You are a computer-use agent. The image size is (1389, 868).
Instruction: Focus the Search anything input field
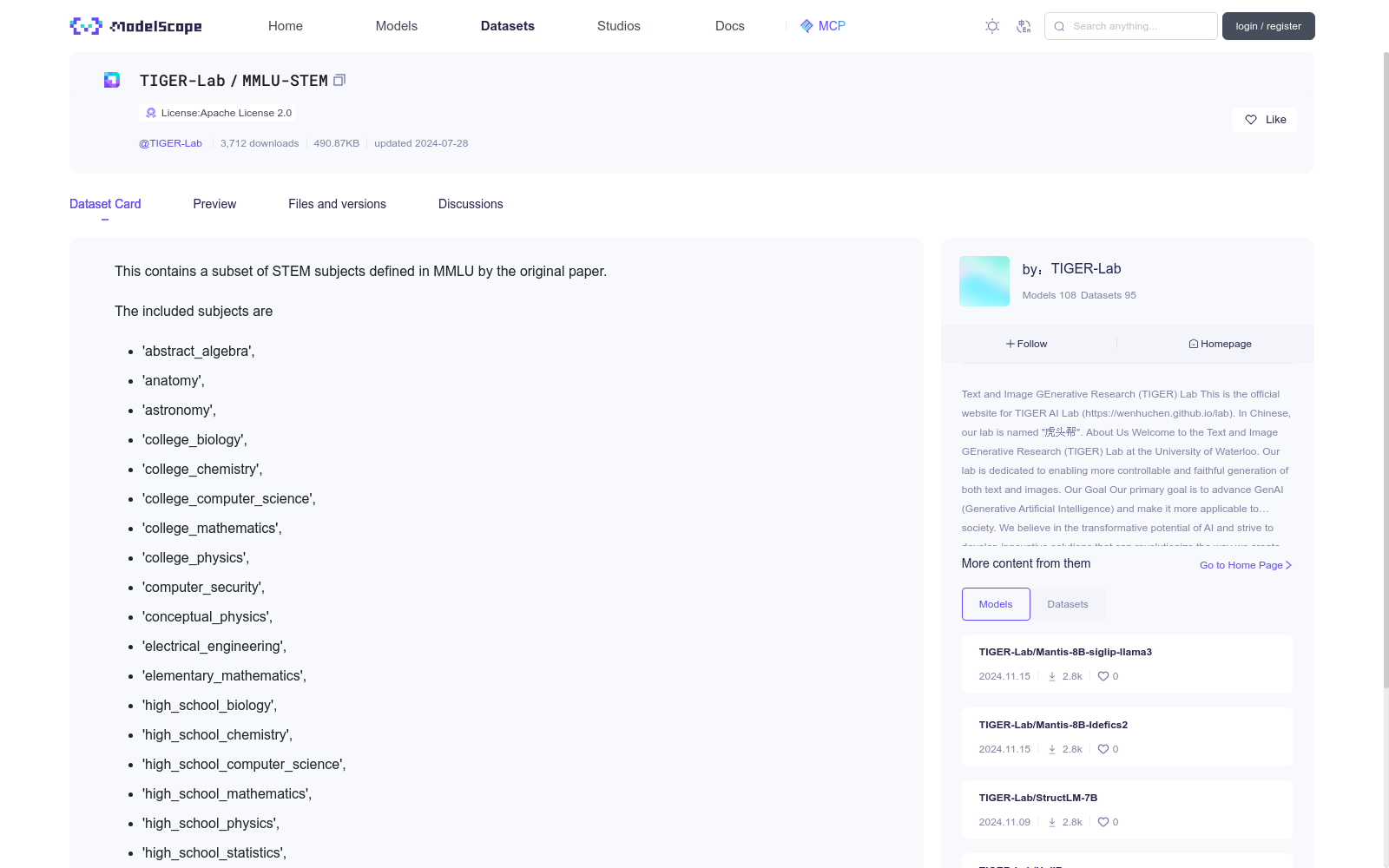(1131, 26)
